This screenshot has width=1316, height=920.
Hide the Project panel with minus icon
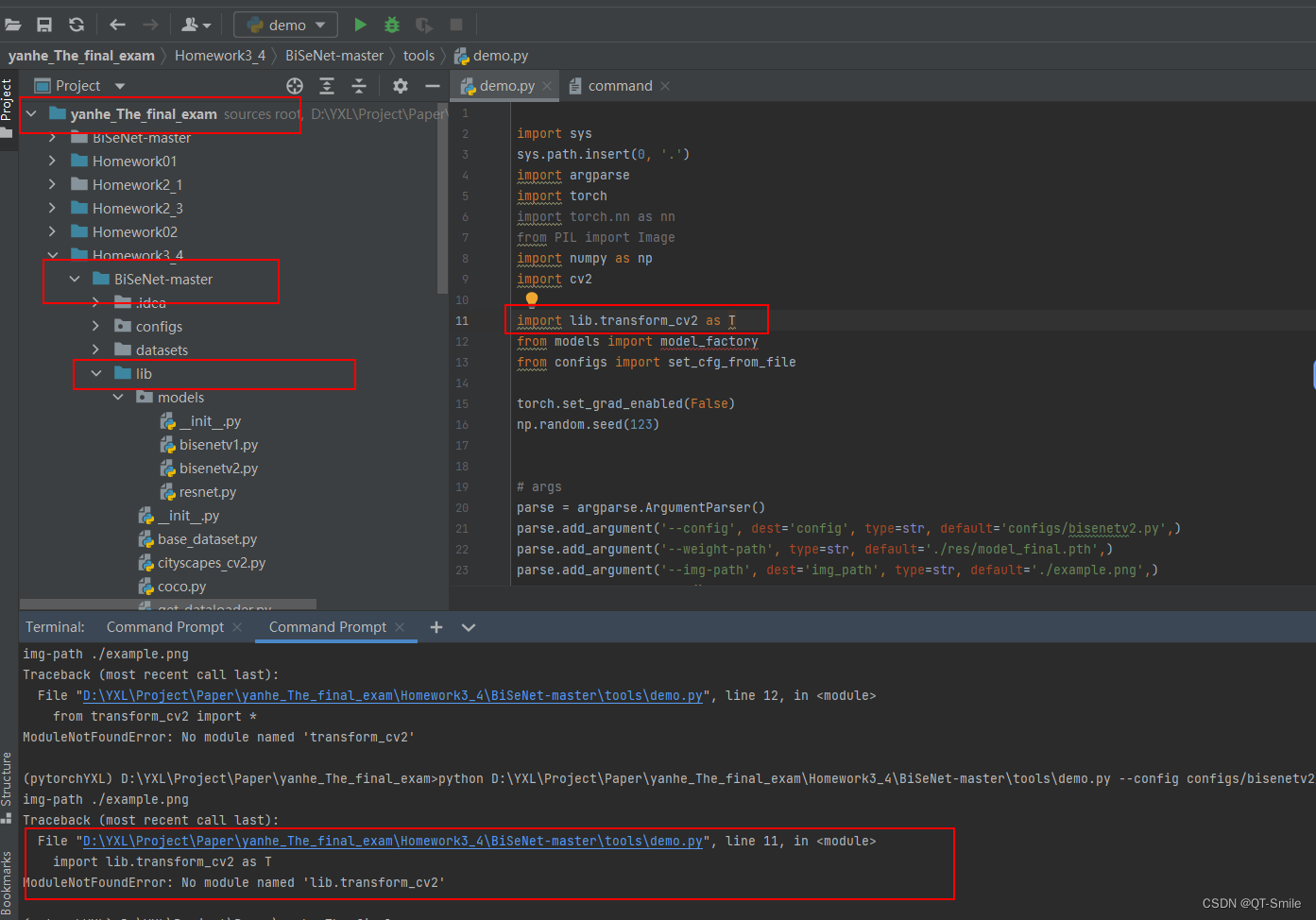tap(433, 86)
